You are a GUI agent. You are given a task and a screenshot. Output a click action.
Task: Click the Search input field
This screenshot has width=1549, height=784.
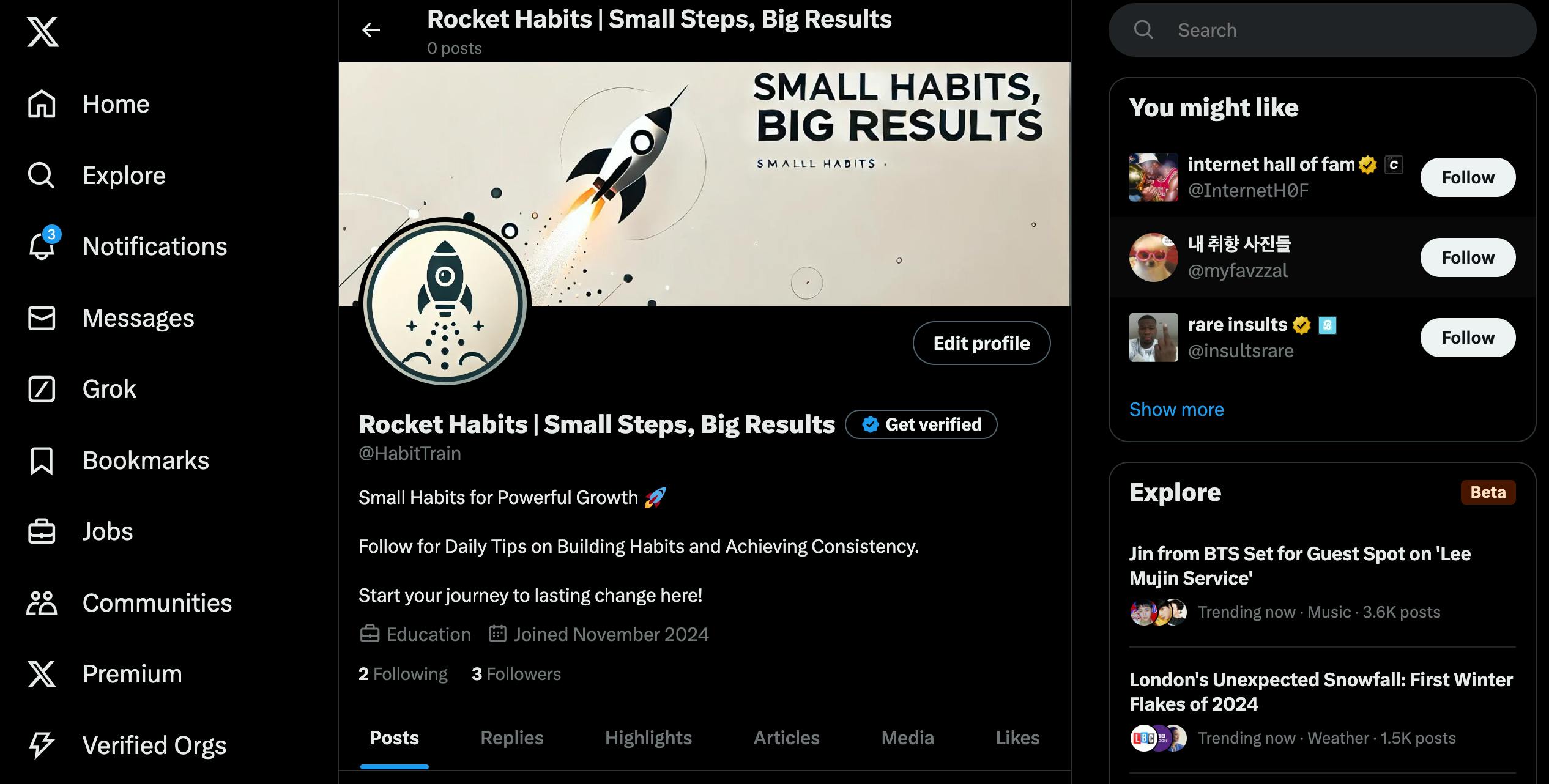click(x=1322, y=30)
